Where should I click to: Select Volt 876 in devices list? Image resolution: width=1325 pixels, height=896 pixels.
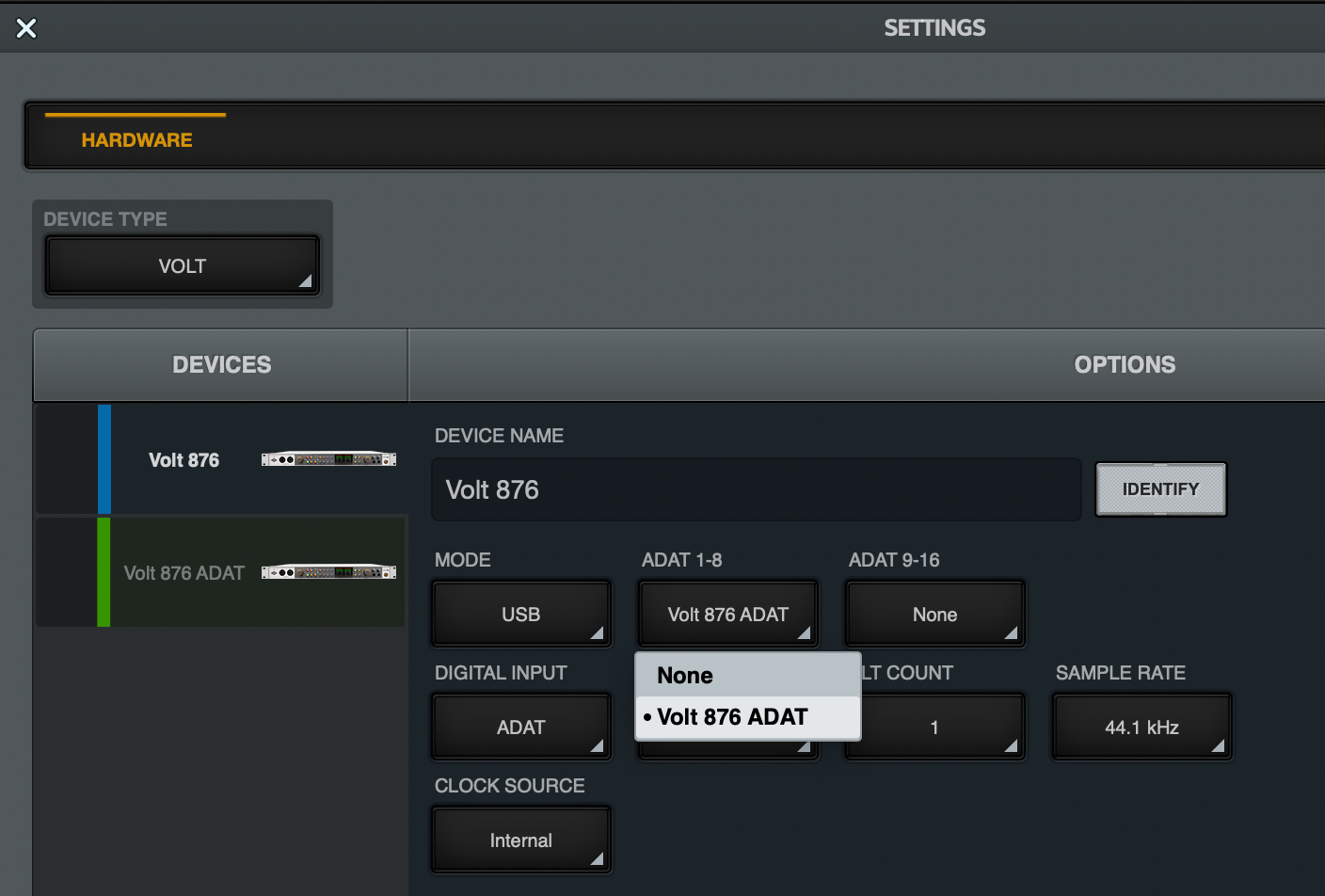point(184,460)
